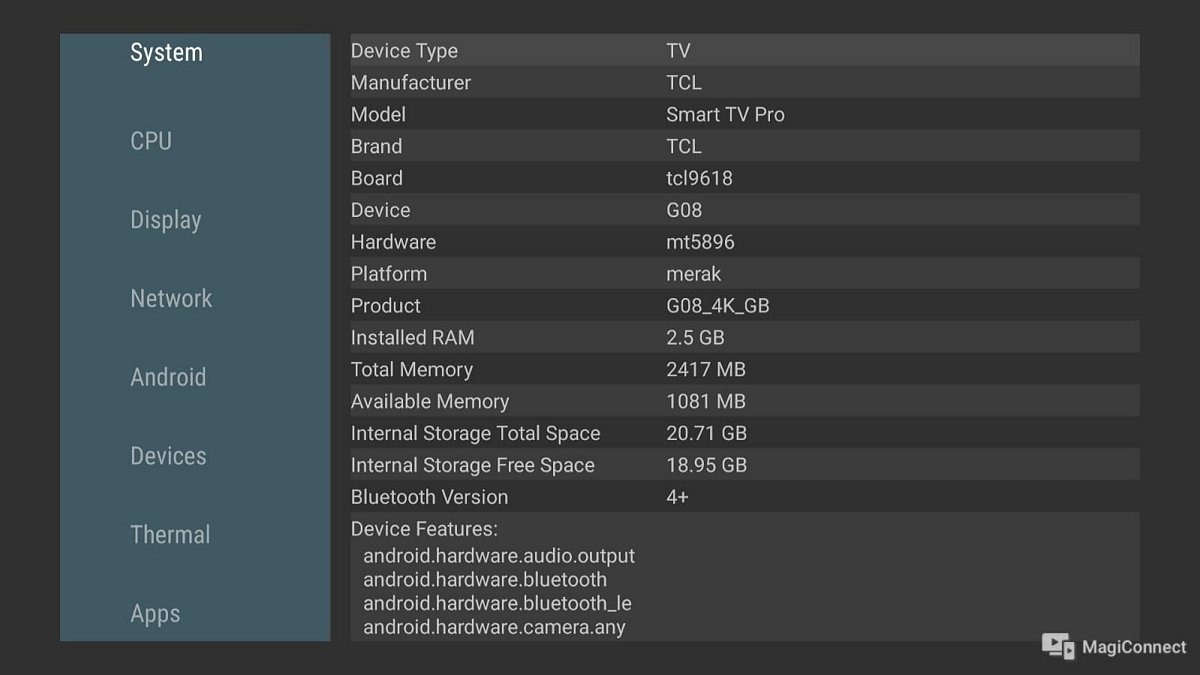Open the Apps section
The image size is (1200, 675).
click(x=155, y=613)
